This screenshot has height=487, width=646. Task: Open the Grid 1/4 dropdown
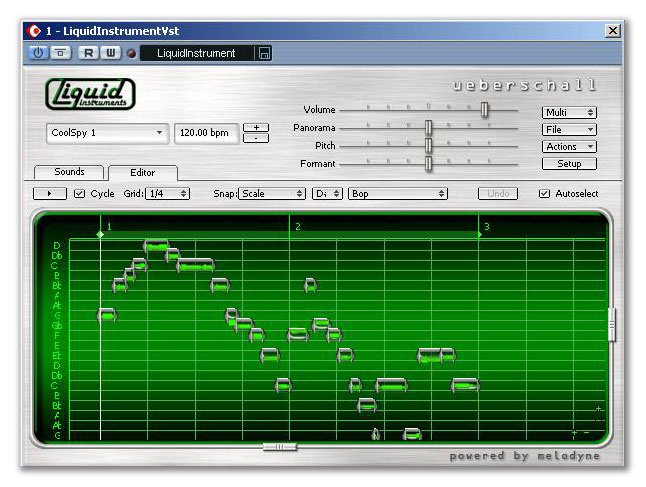tap(167, 194)
